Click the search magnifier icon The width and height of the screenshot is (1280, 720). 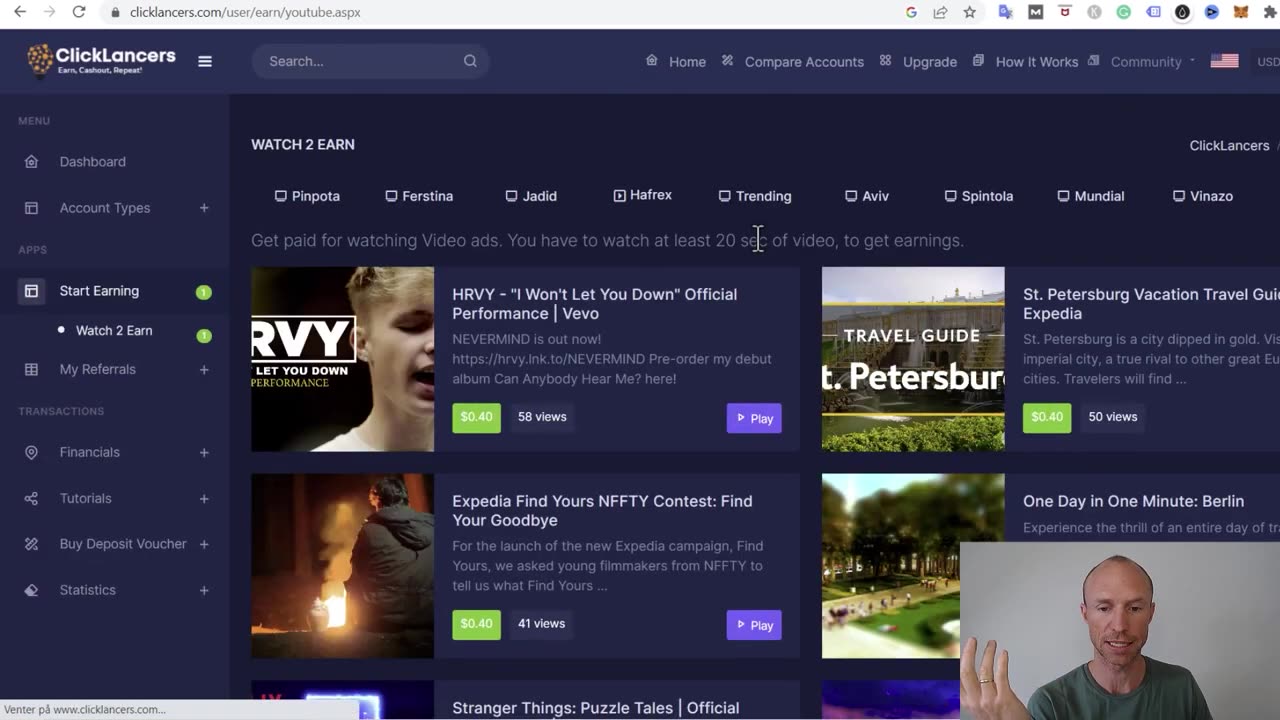point(470,61)
